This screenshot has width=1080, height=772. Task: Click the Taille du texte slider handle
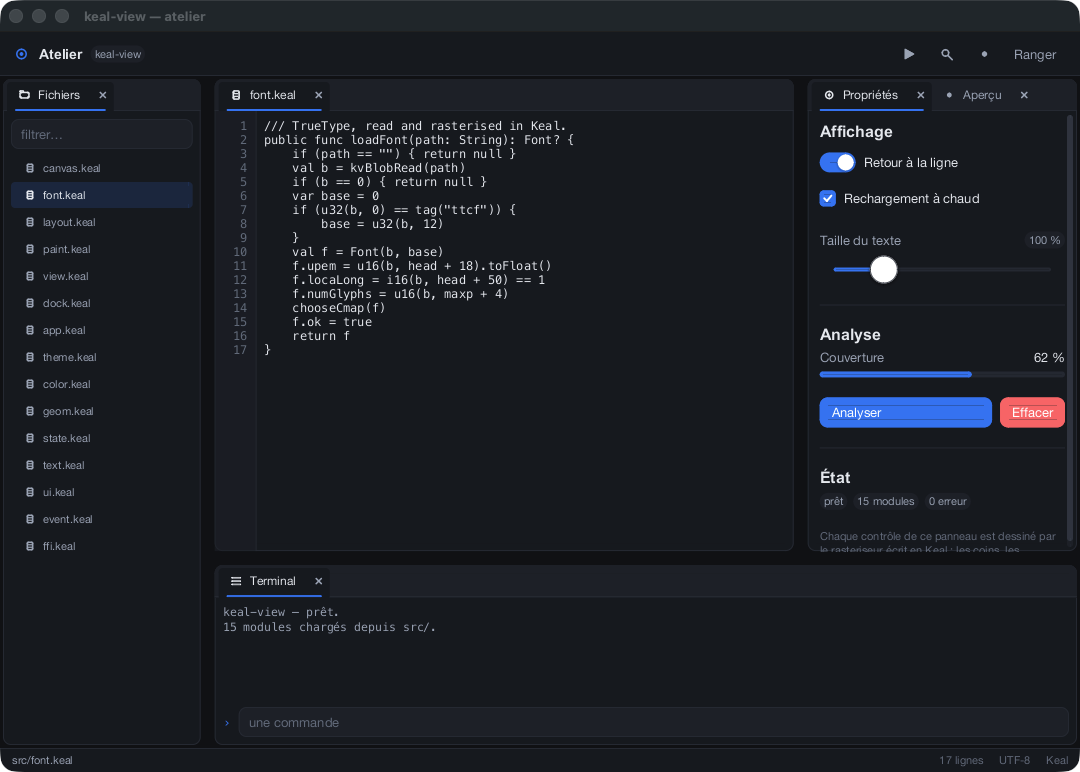(884, 269)
